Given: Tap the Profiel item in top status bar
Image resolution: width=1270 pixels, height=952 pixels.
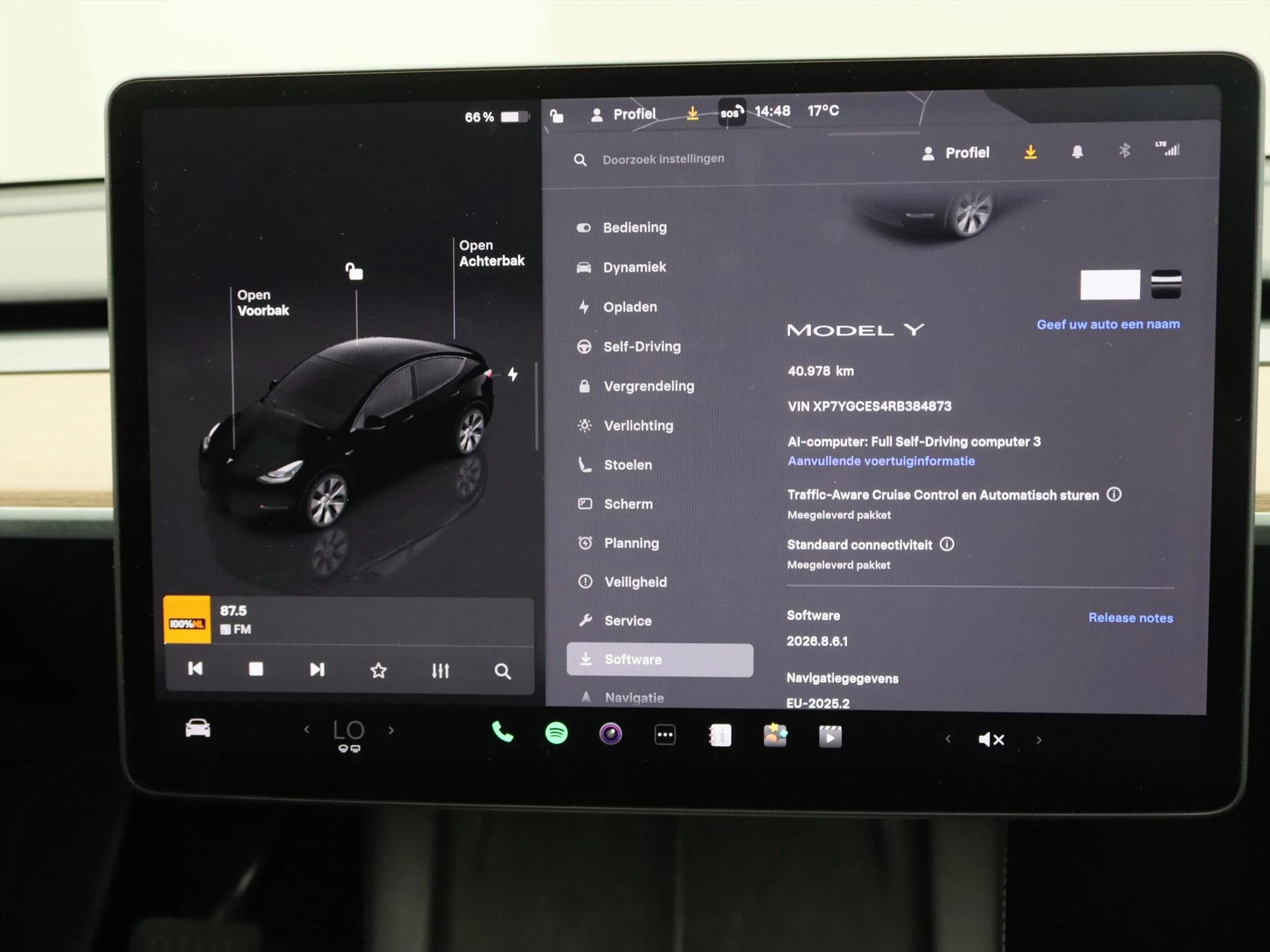Looking at the screenshot, I should tap(623, 114).
